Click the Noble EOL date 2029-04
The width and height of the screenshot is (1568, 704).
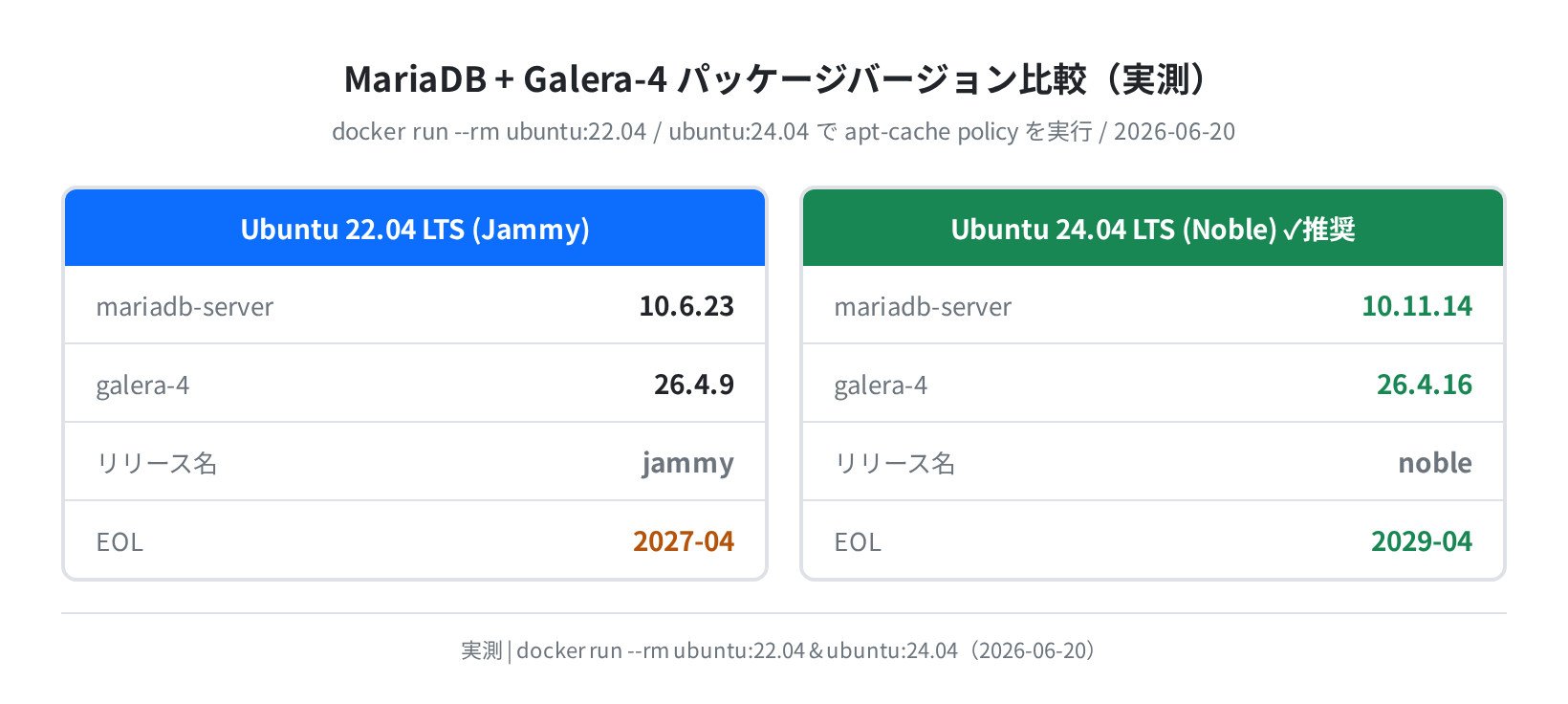click(1422, 541)
